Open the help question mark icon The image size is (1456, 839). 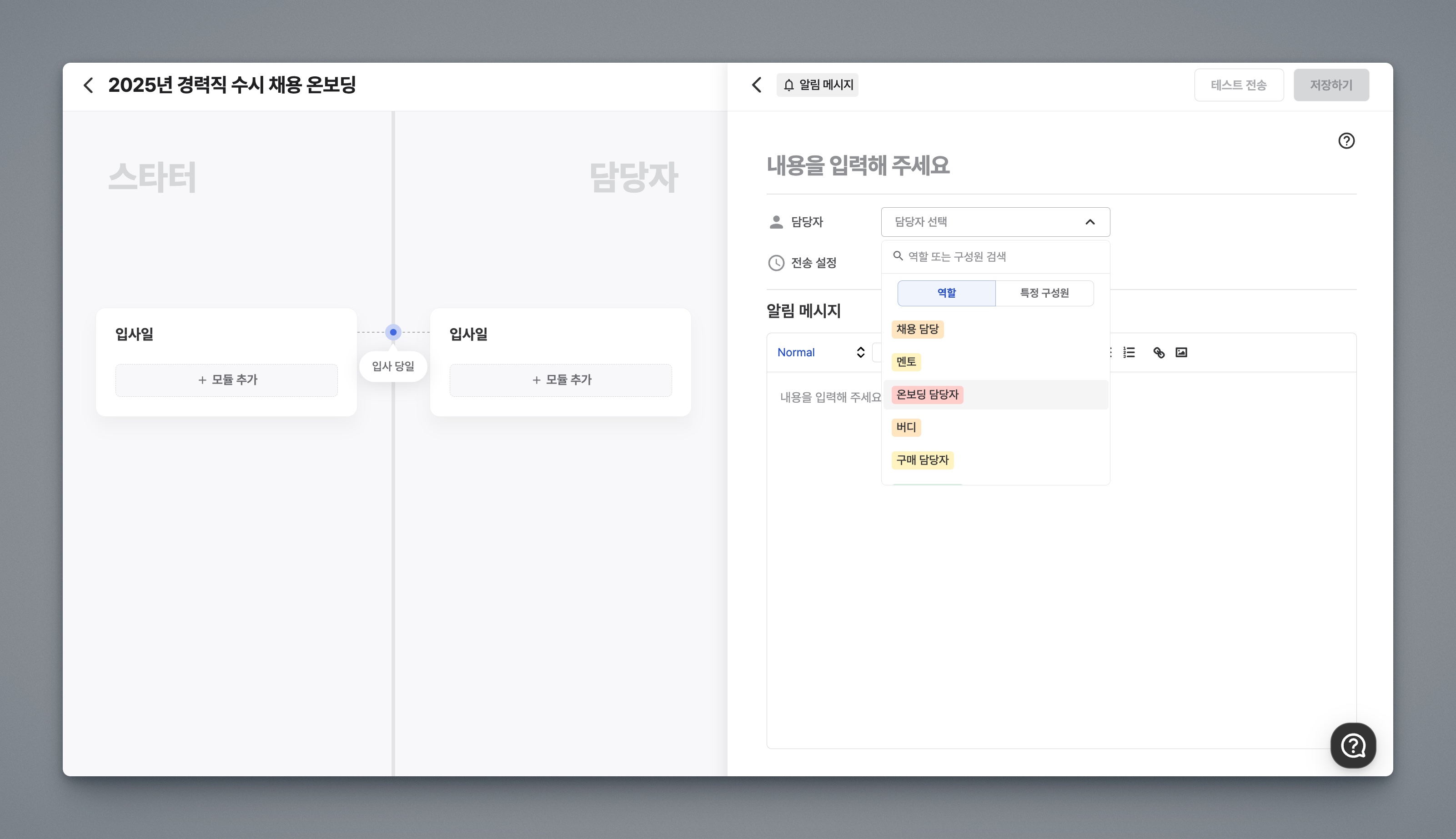(x=1346, y=141)
